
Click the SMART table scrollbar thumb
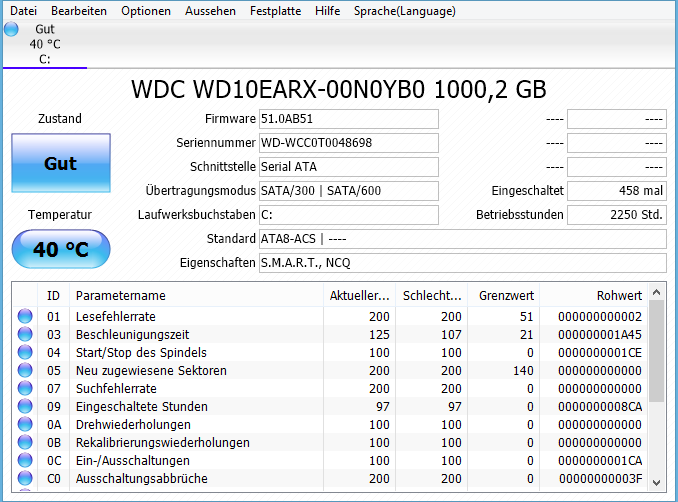click(x=656, y=351)
